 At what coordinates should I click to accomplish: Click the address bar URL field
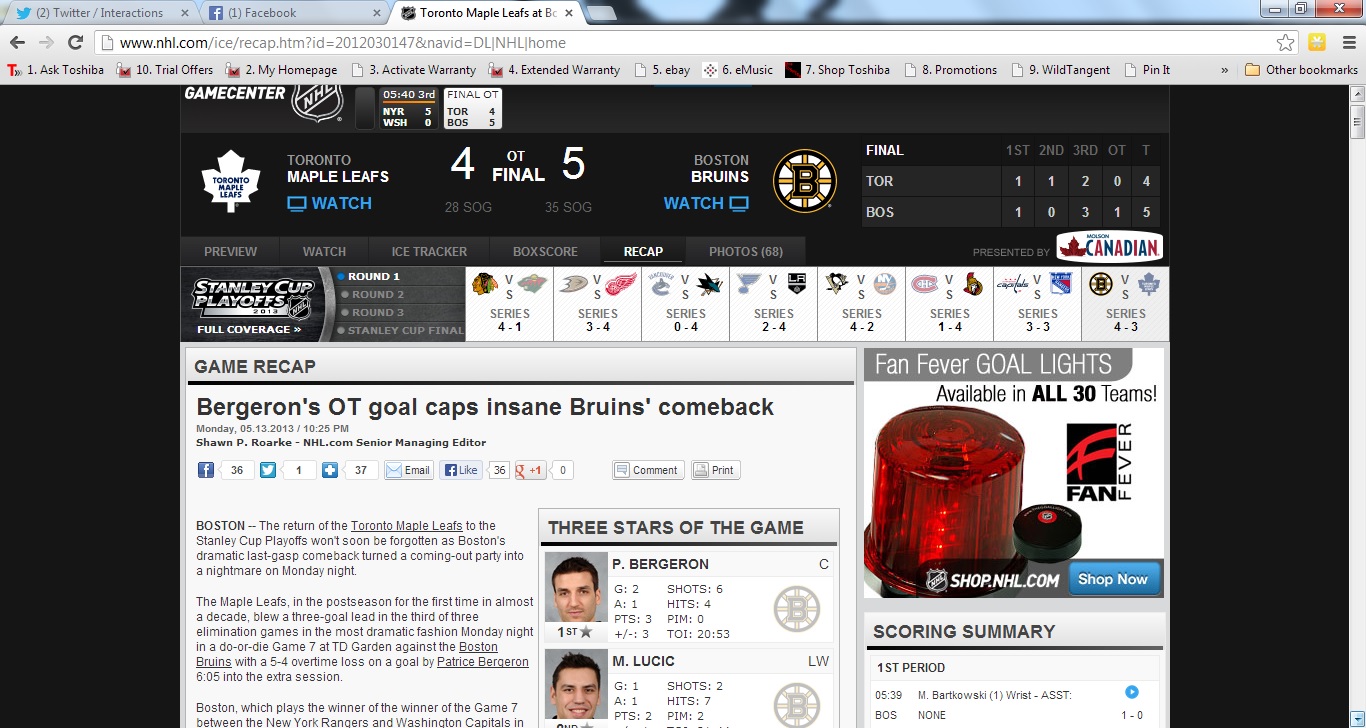(x=685, y=43)
